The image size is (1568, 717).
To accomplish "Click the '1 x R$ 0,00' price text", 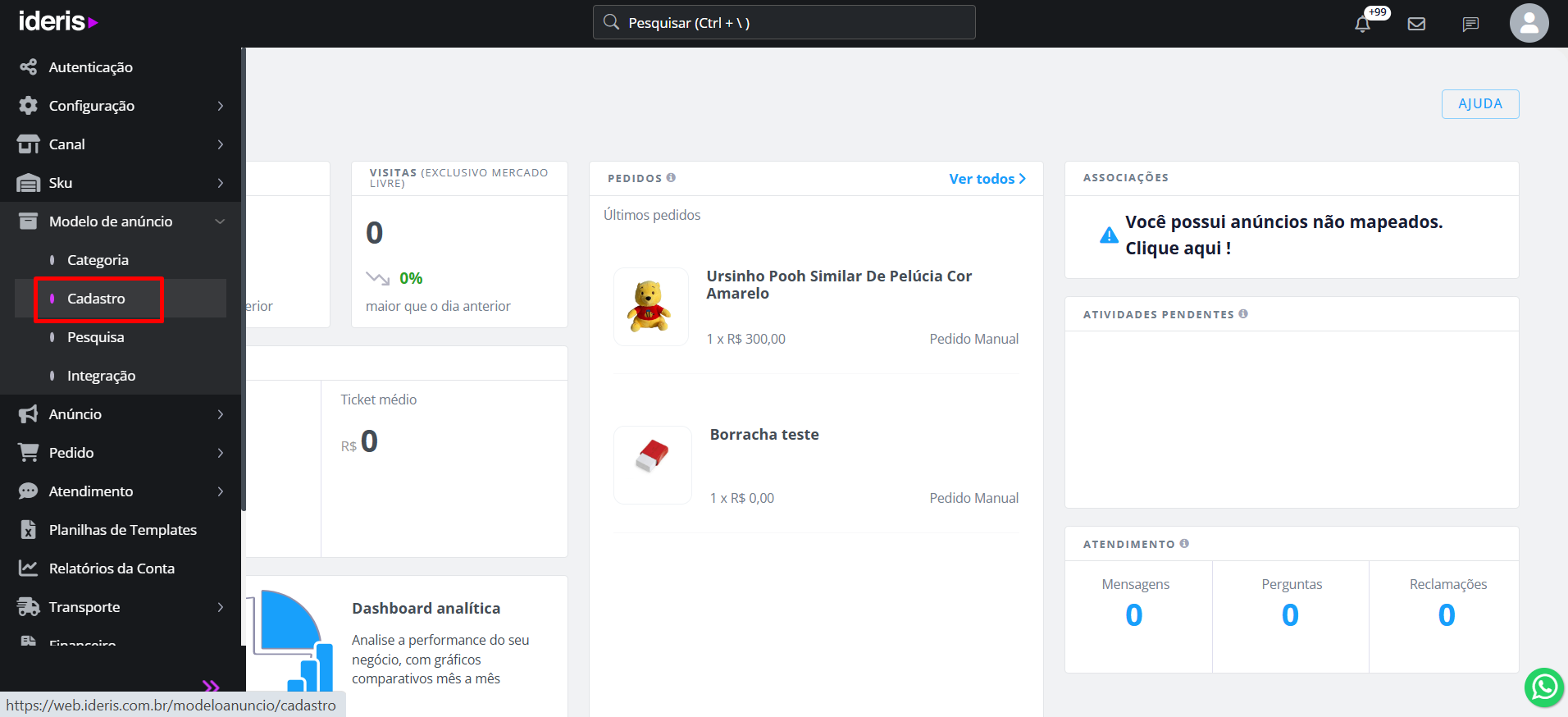I will 741,498.
